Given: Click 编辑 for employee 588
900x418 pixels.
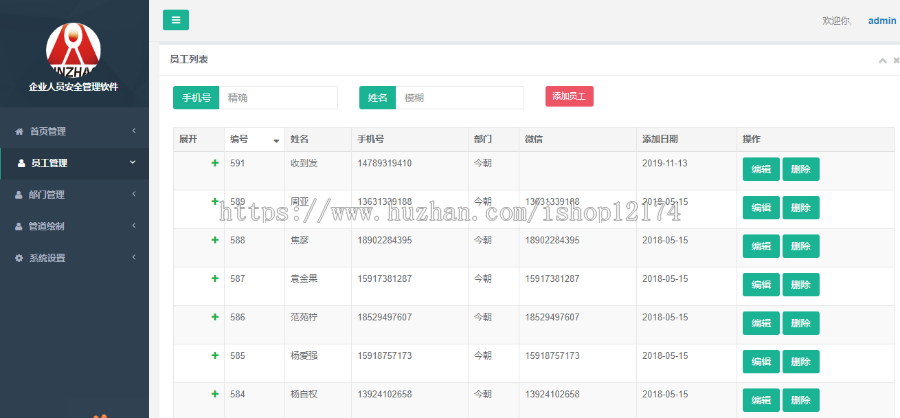Looking at the screenshot, I should tap(761, 246).
